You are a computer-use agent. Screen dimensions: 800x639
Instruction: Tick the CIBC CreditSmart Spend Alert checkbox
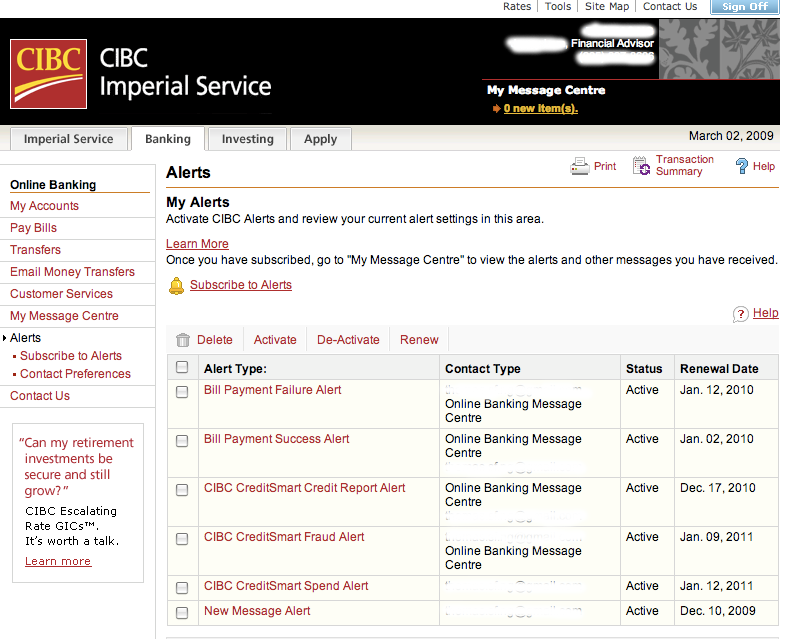click(182, 587)
